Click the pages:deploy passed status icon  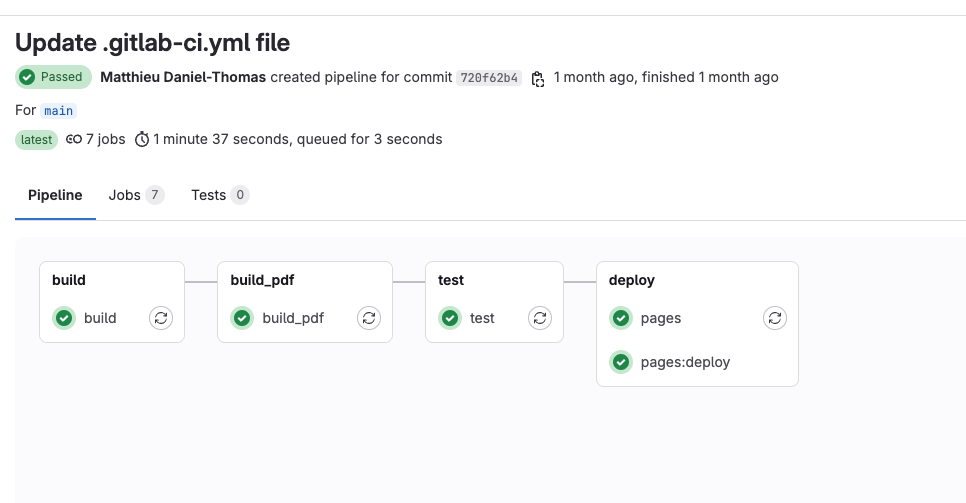[x=621, y=362]
